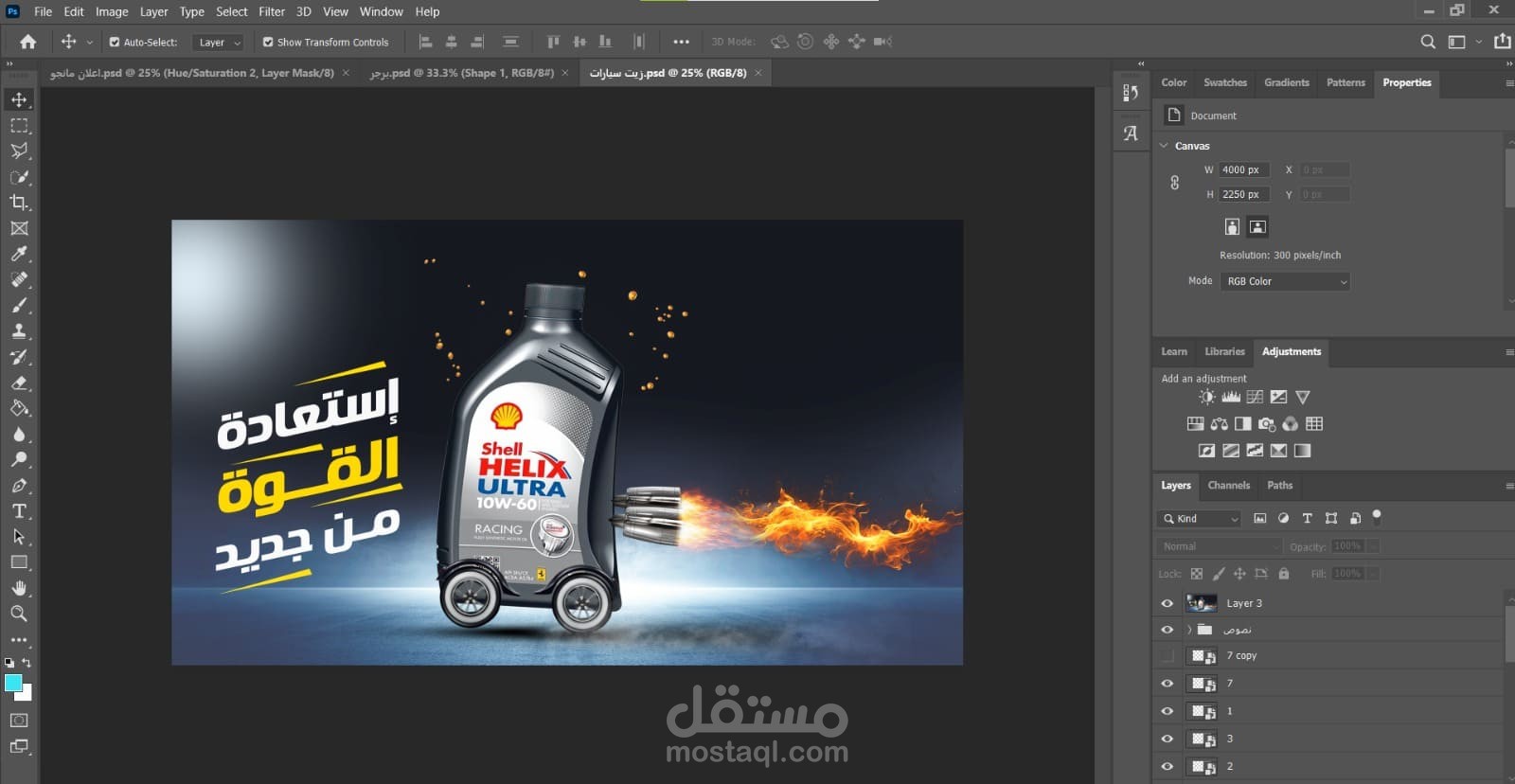Screen dimensions: 1515x784
Task: Select the Hand tool
Action: coord(19,588)
